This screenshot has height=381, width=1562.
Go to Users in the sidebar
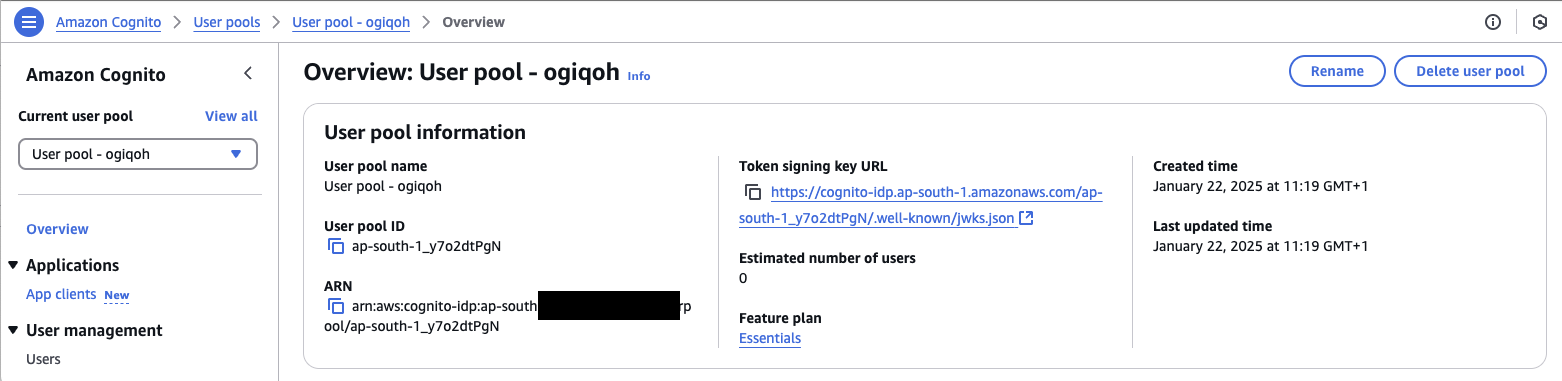[x=43, y=359]
